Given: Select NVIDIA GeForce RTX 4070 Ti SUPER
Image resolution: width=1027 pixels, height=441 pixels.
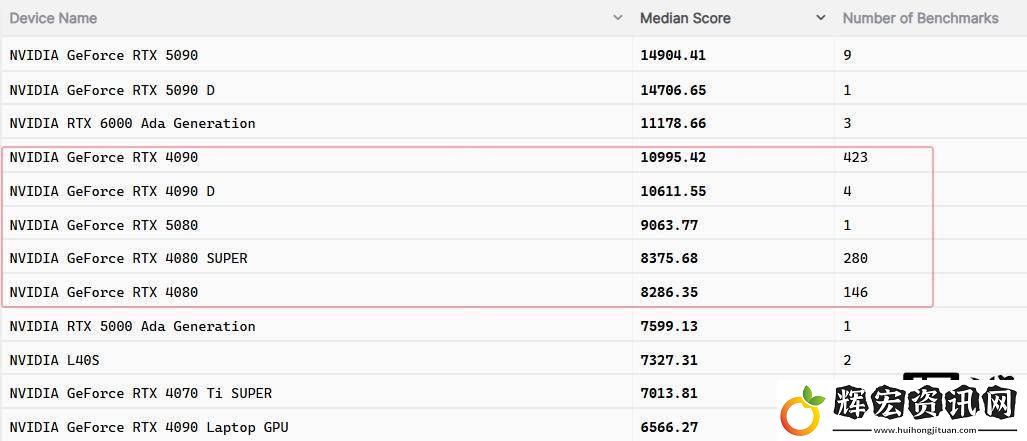Looking at the screenshot, I should 141,393.
